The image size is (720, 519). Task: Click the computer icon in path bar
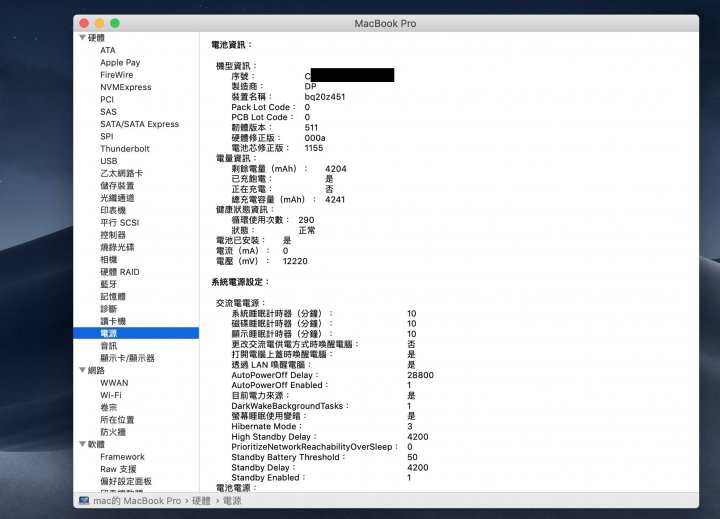[84, 501]
